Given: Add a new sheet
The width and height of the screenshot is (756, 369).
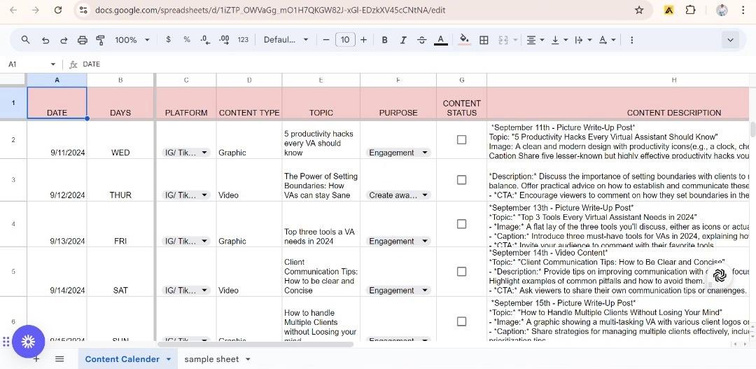Looking at the screenshot, I should 36,359.
